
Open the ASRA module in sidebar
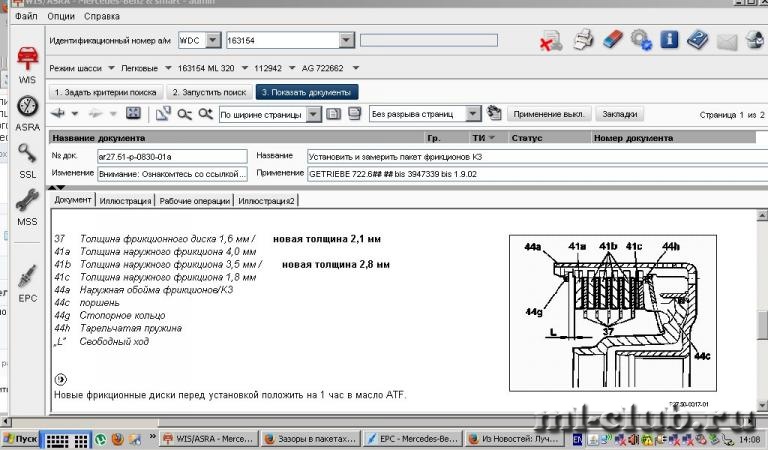(x=27, y=113)
